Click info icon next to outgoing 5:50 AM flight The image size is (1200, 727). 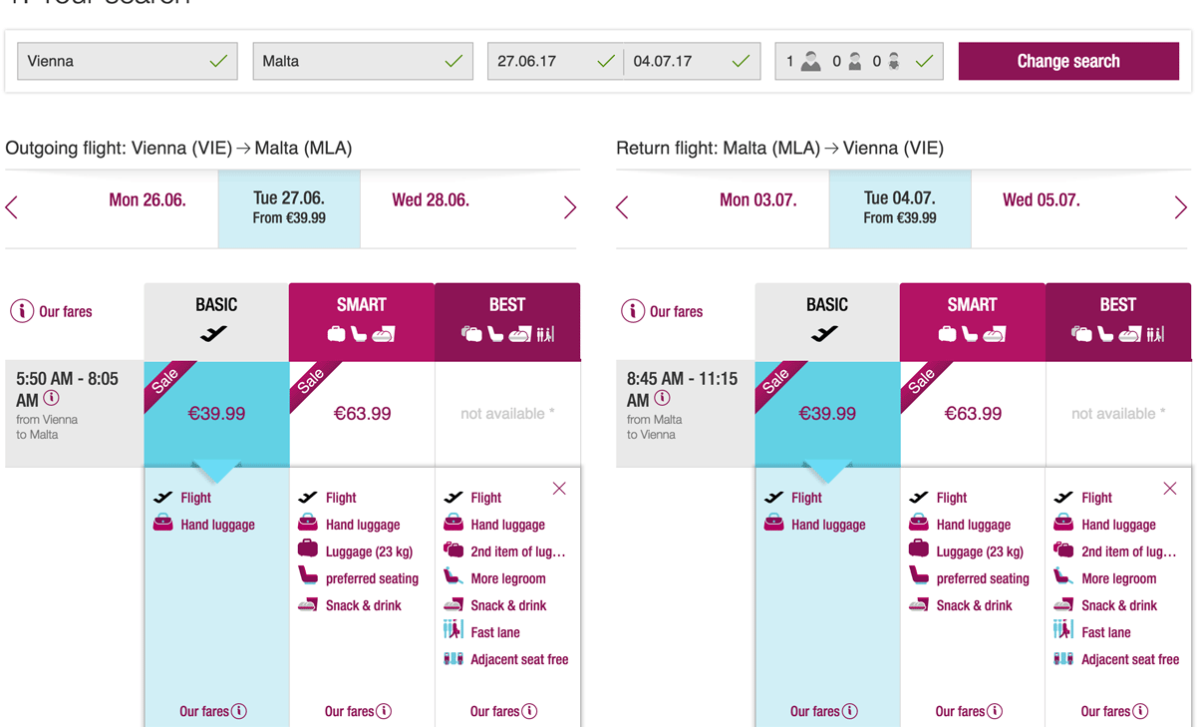[x=51, y=399]
